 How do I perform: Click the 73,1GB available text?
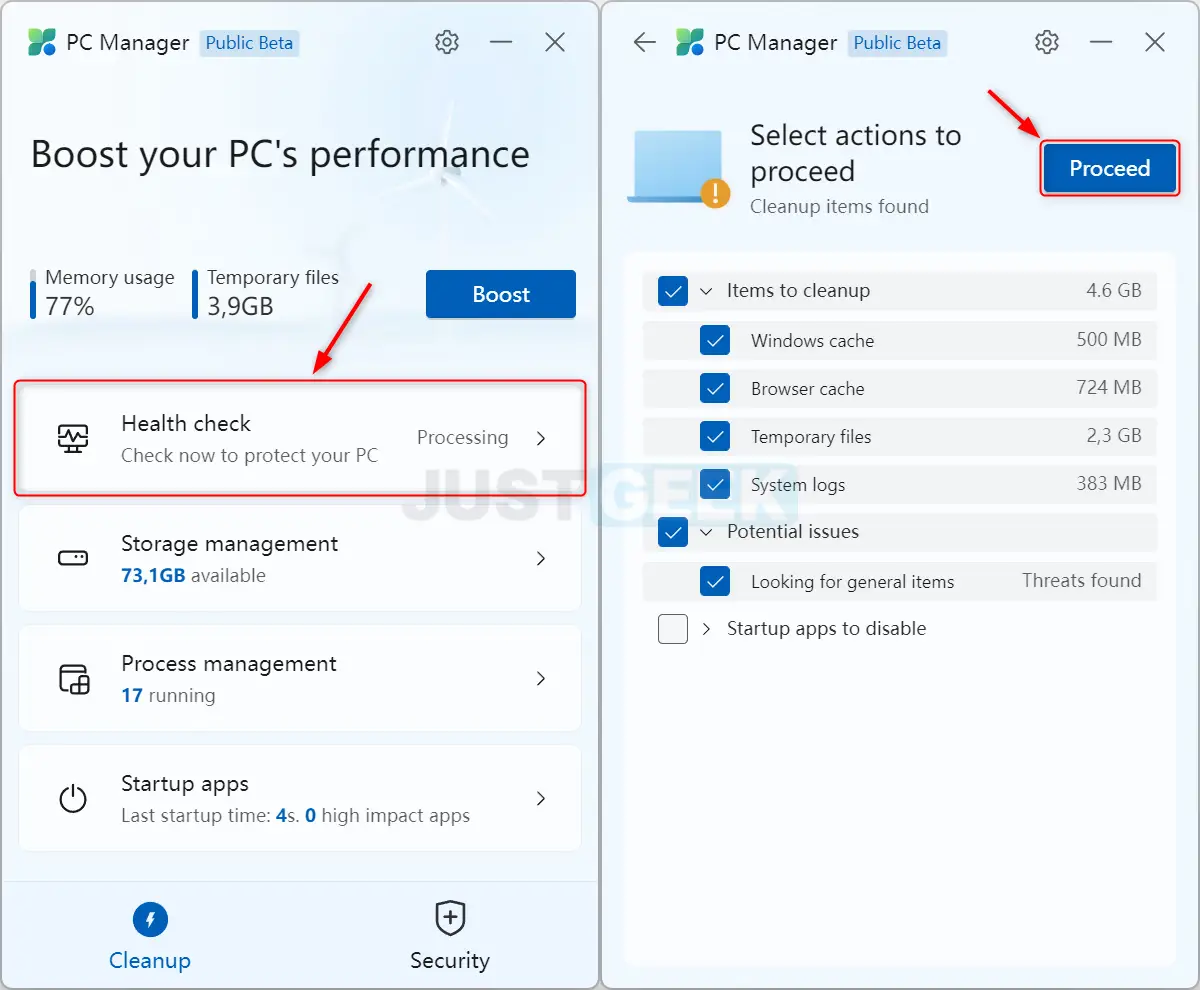pyautogui.click(x=193, y=576)
